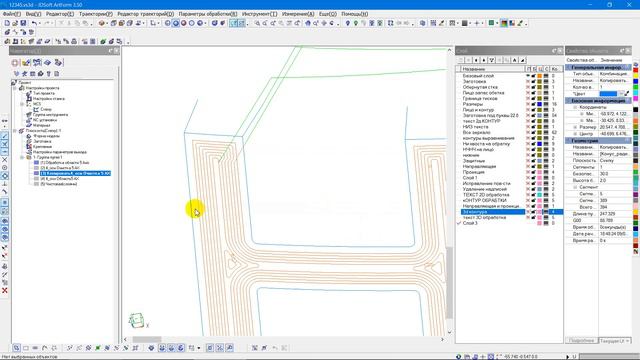Viewport: 640px width, 360px height.
Task: Toggle visibility of Слой 1 layer
Action: point(528,178)
